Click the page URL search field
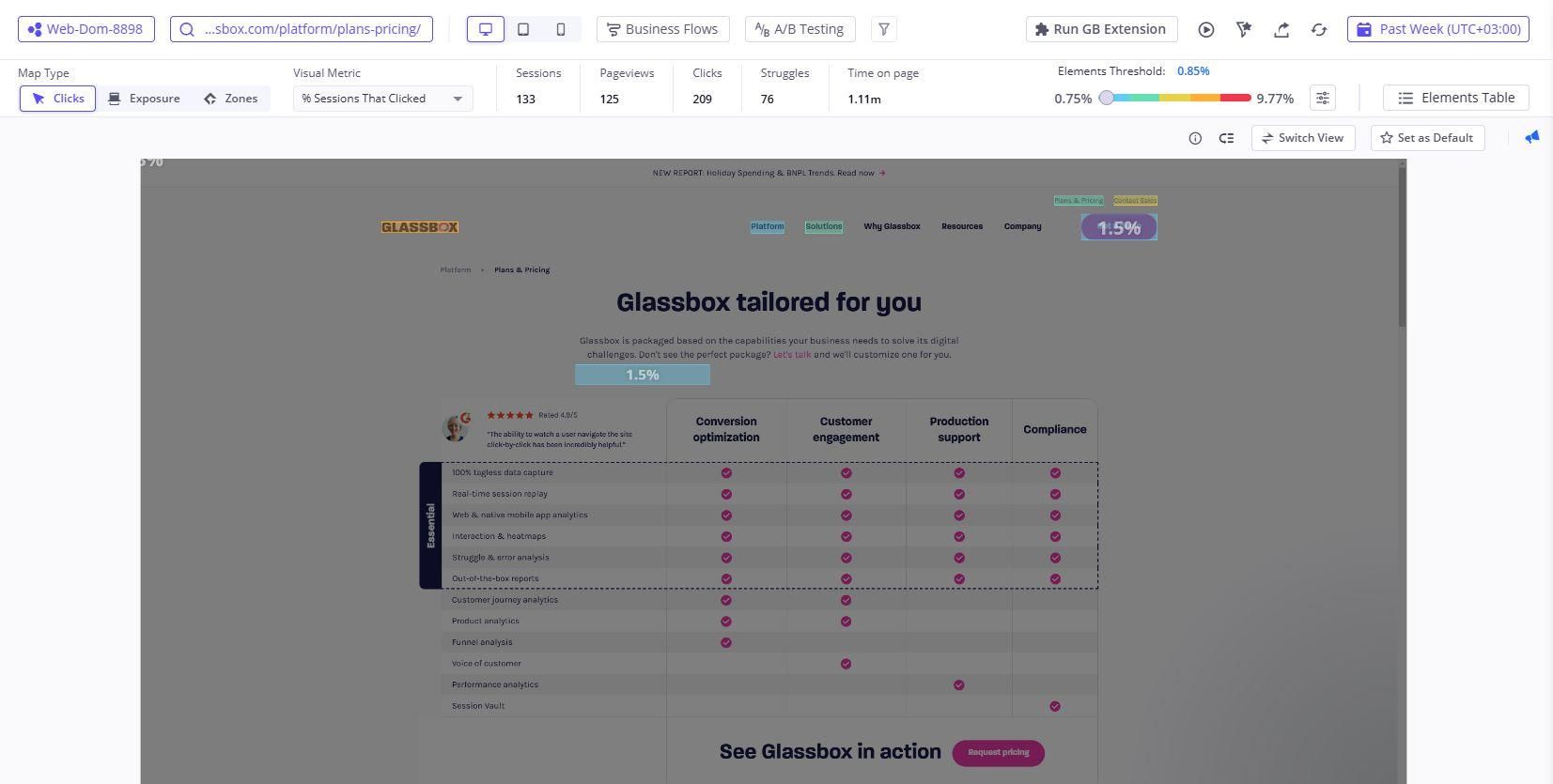Image resolution: width=1553 pixels, height=784 pixels. pos(302,29)
